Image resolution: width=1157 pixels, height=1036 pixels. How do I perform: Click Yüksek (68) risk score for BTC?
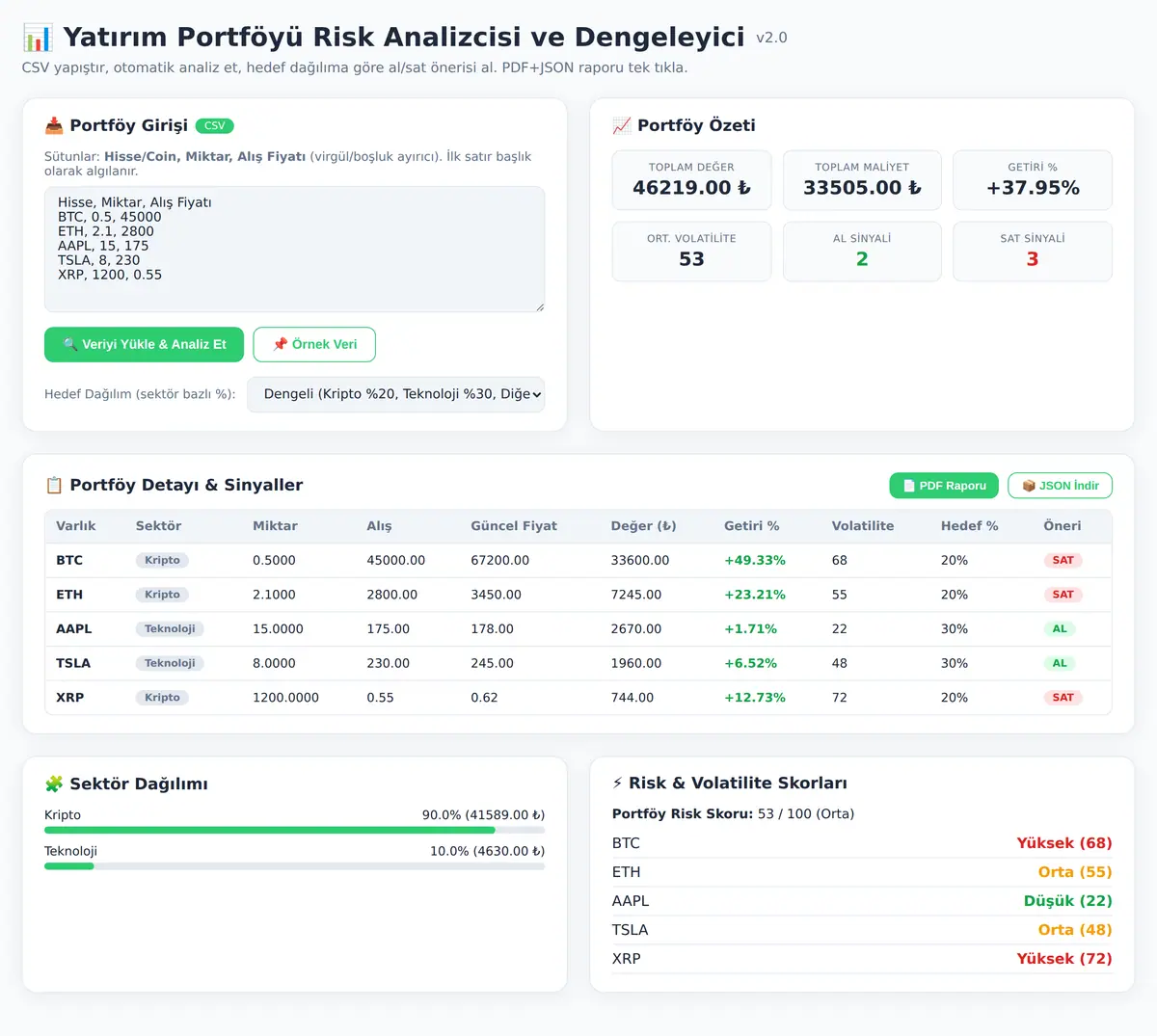(x=1064, y=843)
